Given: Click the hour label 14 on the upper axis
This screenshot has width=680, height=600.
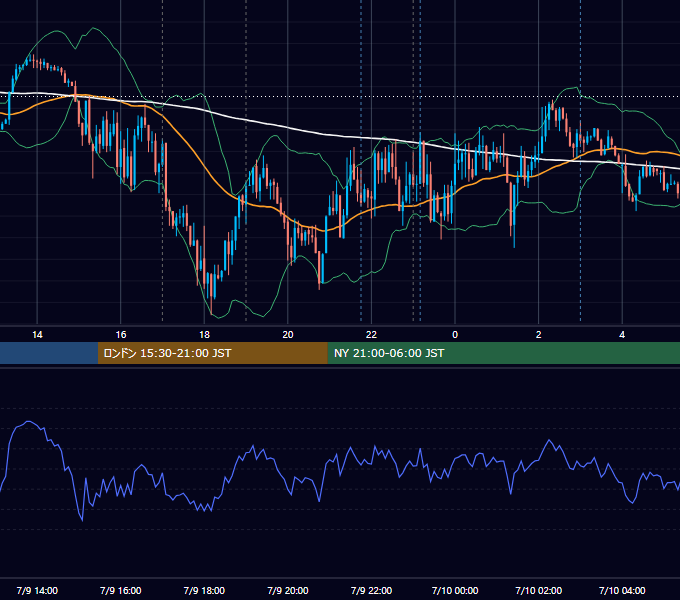Looking at the screenshot, I should [x=37, y=335].
